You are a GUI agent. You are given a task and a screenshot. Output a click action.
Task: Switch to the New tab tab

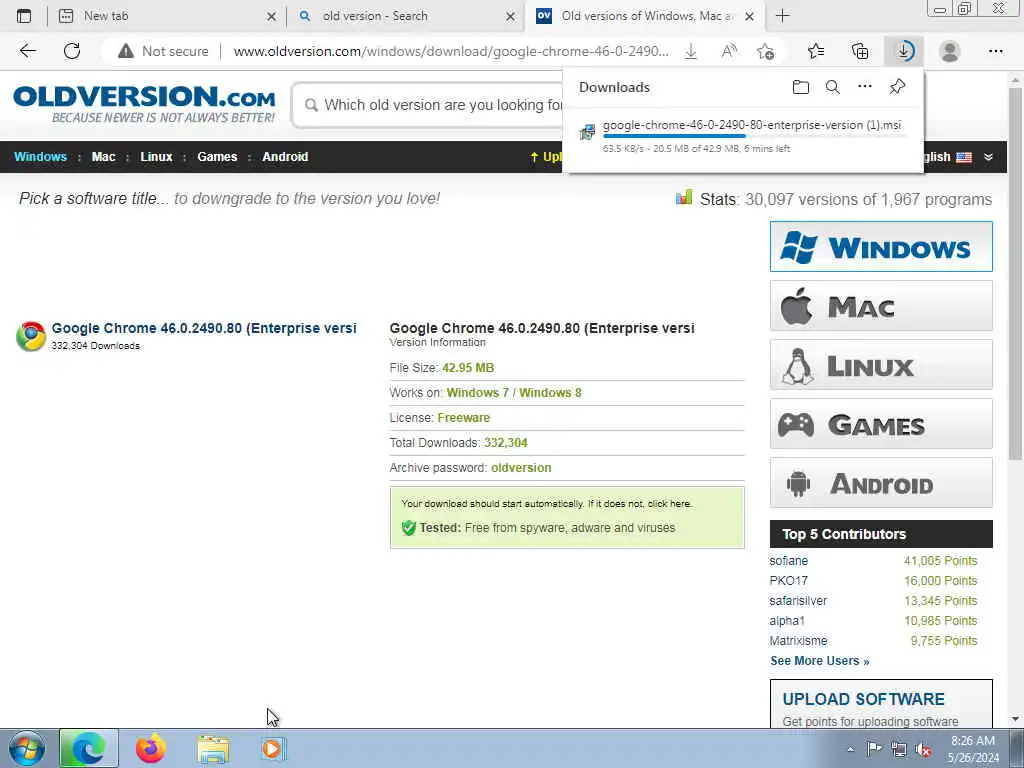click(166, 16)
